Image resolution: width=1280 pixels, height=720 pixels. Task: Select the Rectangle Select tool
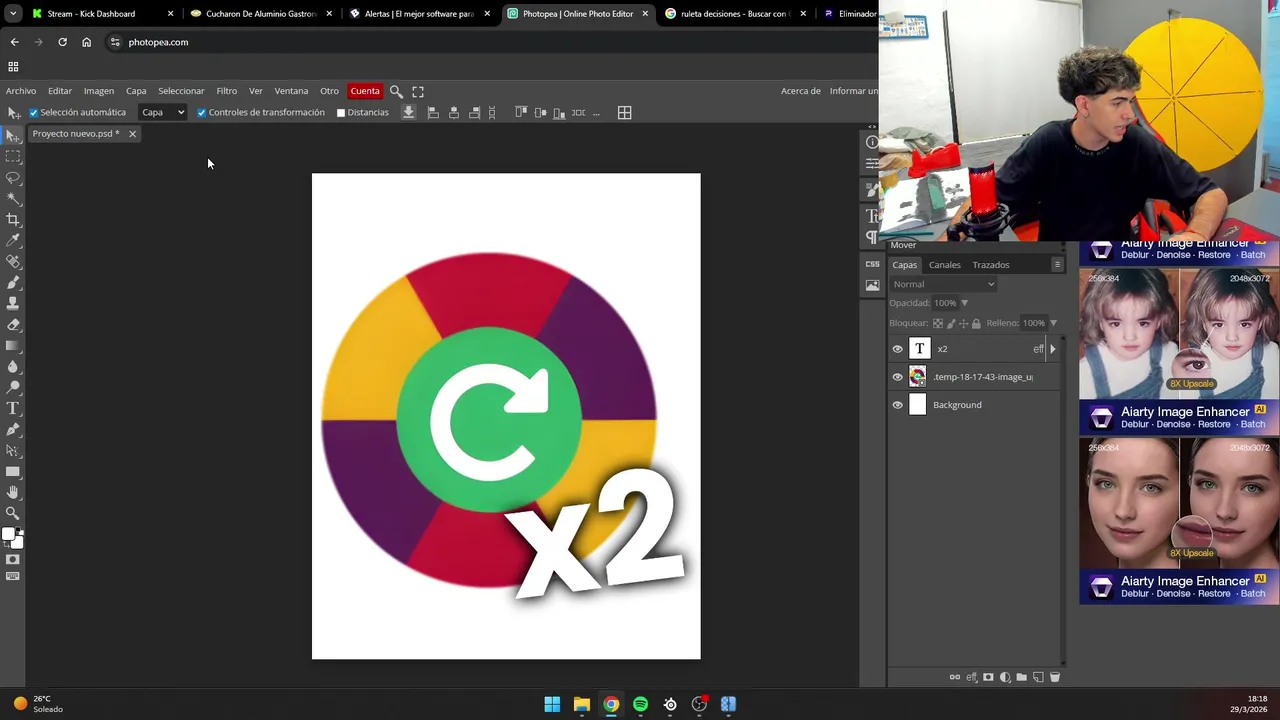[13, 156]
